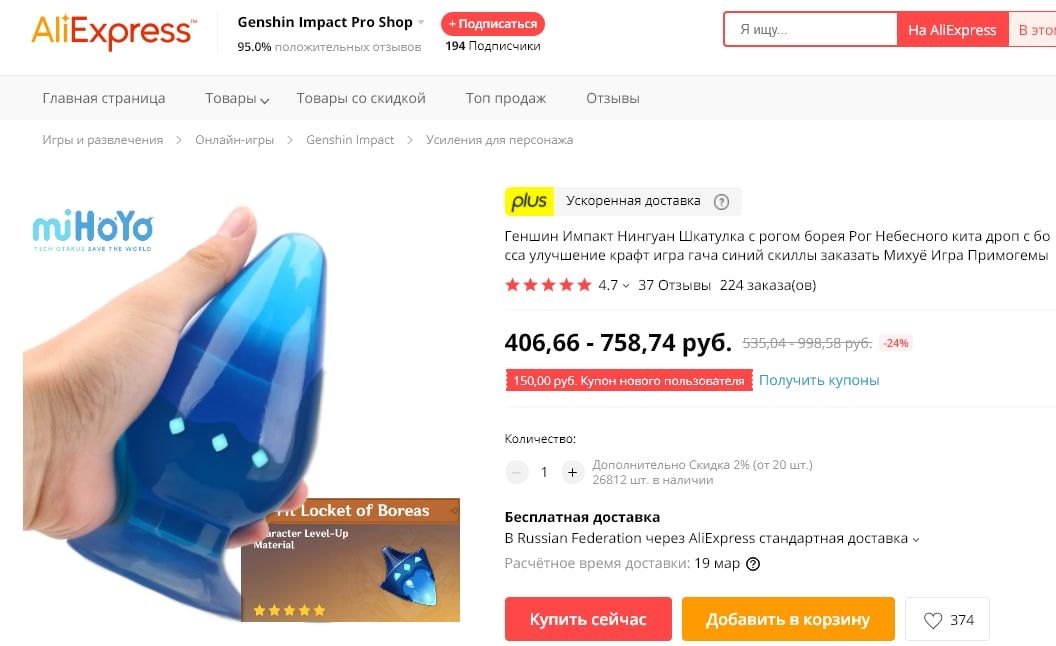
Task: Open the accelerated delivery help question mark
Action: [721, 201]
